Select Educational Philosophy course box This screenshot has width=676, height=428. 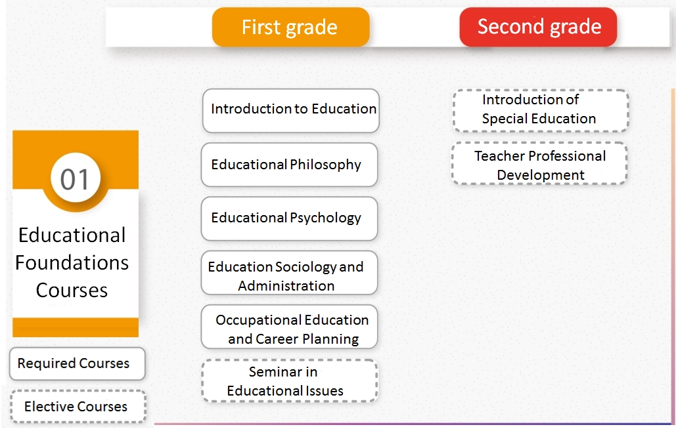pos(289,164)
